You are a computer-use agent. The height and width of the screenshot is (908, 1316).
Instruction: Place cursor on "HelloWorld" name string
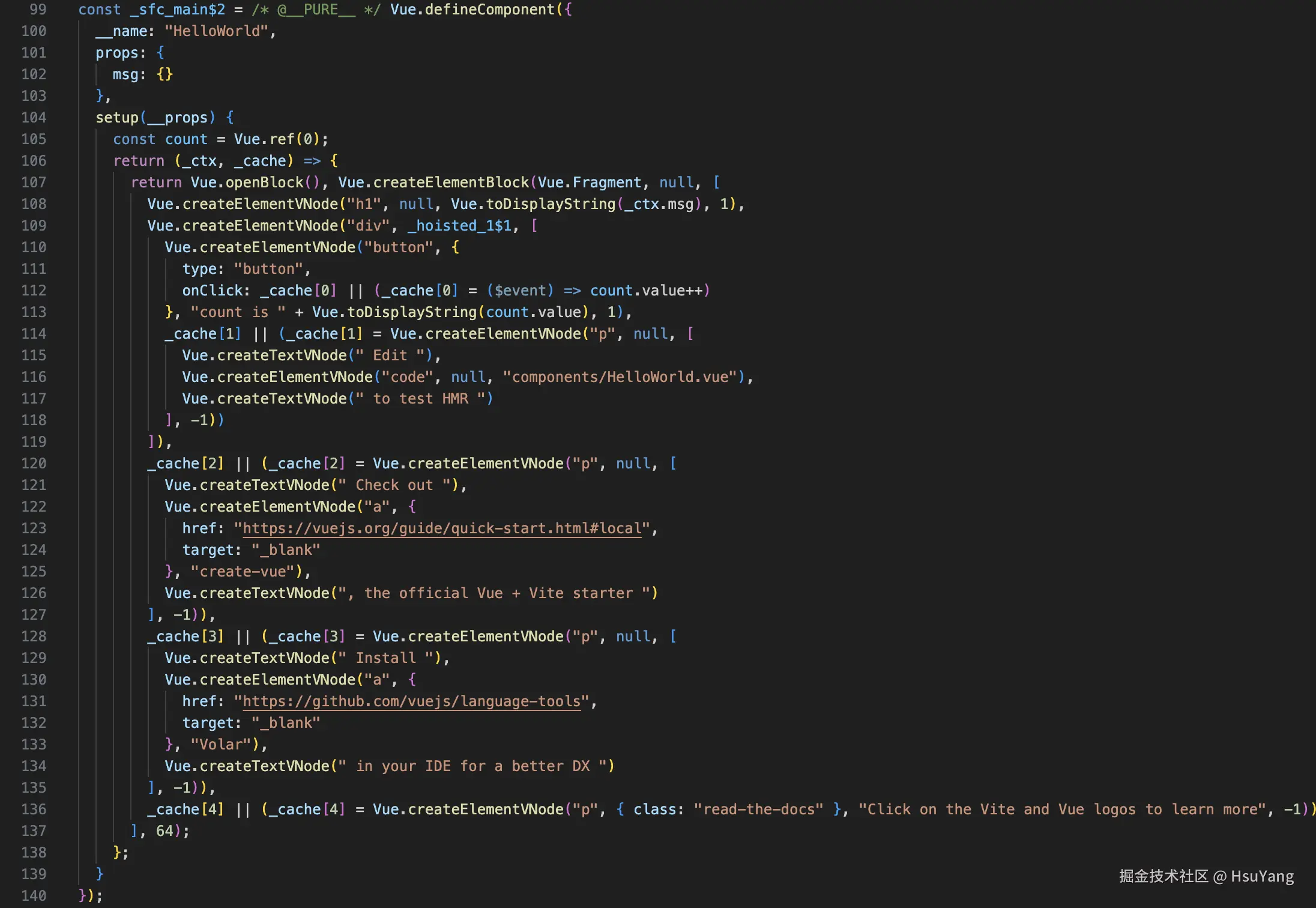coord(216,31)
